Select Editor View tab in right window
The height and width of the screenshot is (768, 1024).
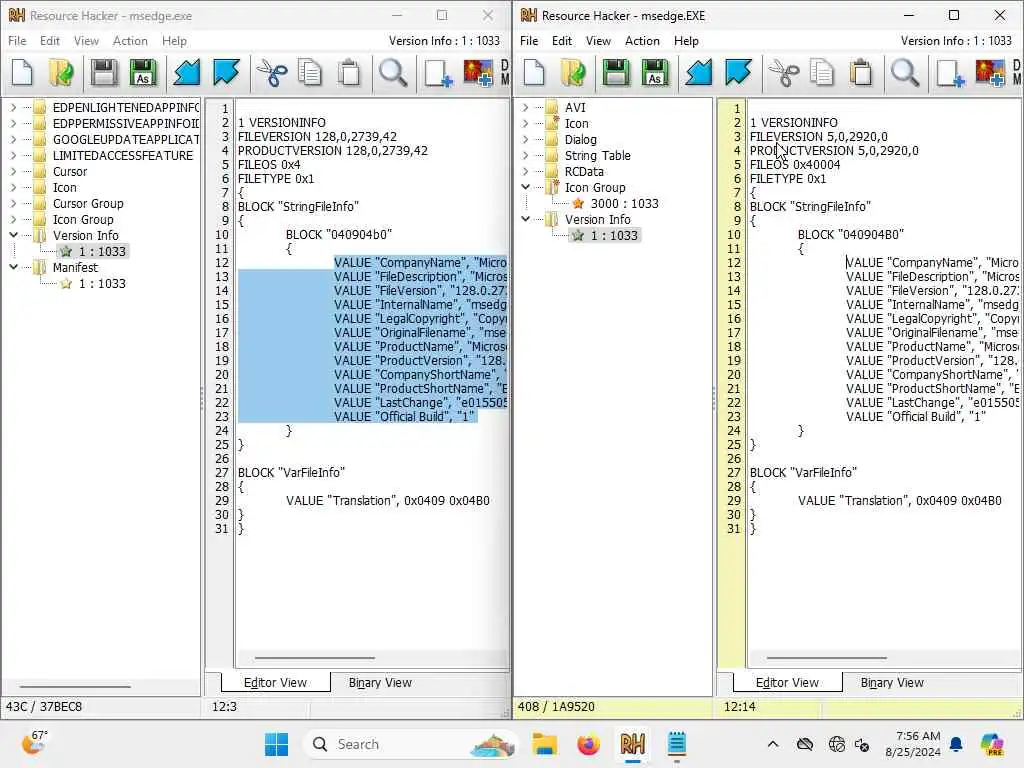787,682
